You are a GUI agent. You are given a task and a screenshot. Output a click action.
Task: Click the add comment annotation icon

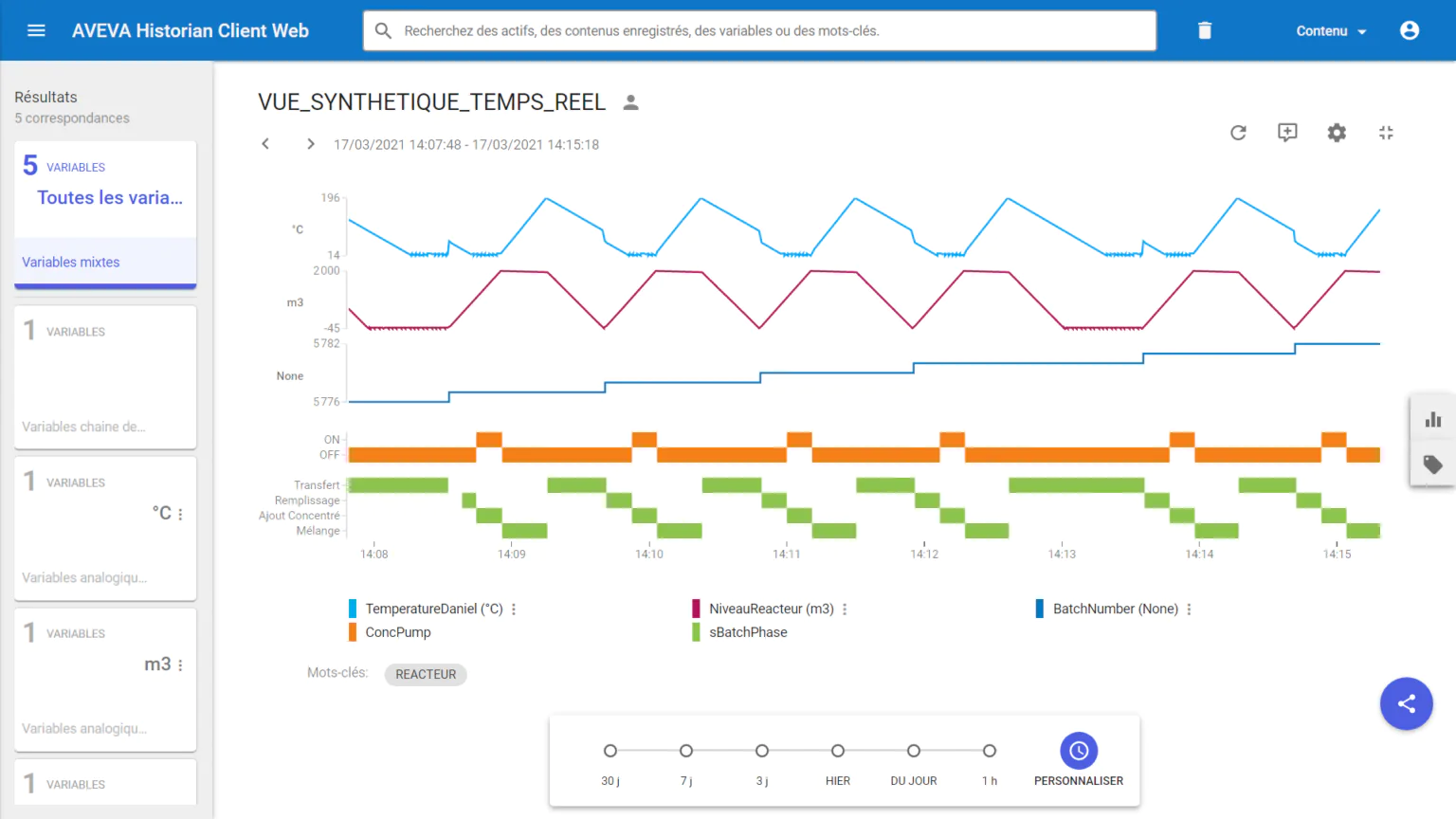click(1287, 133)
